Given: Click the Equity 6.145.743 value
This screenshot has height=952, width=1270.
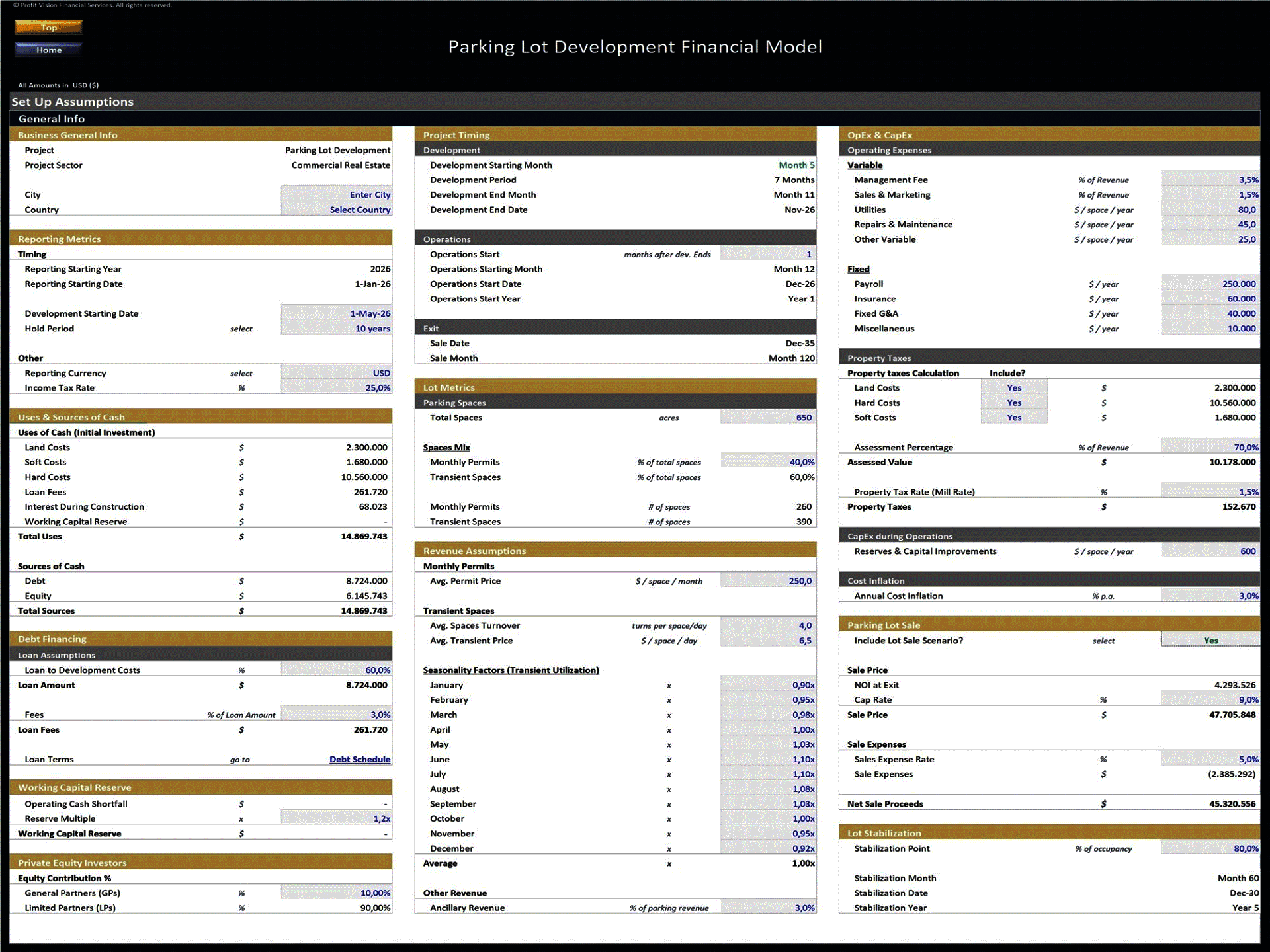Looking at the screenshot, I should tap(366, 596).
